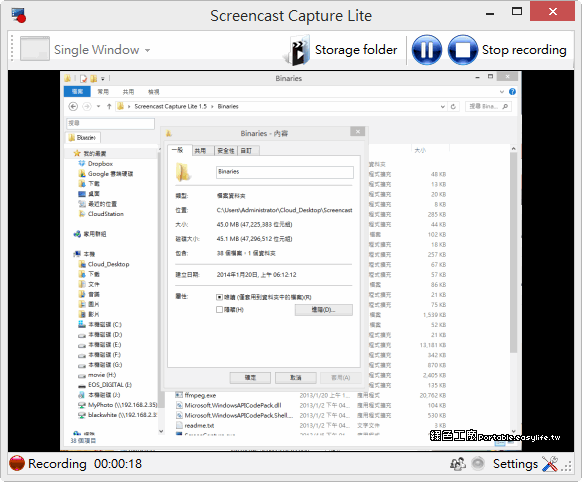The width and height of the screenshot is (582, 482).
Task: Click the new folder quick access toolbar icon
Action: (x=94, y=78)
